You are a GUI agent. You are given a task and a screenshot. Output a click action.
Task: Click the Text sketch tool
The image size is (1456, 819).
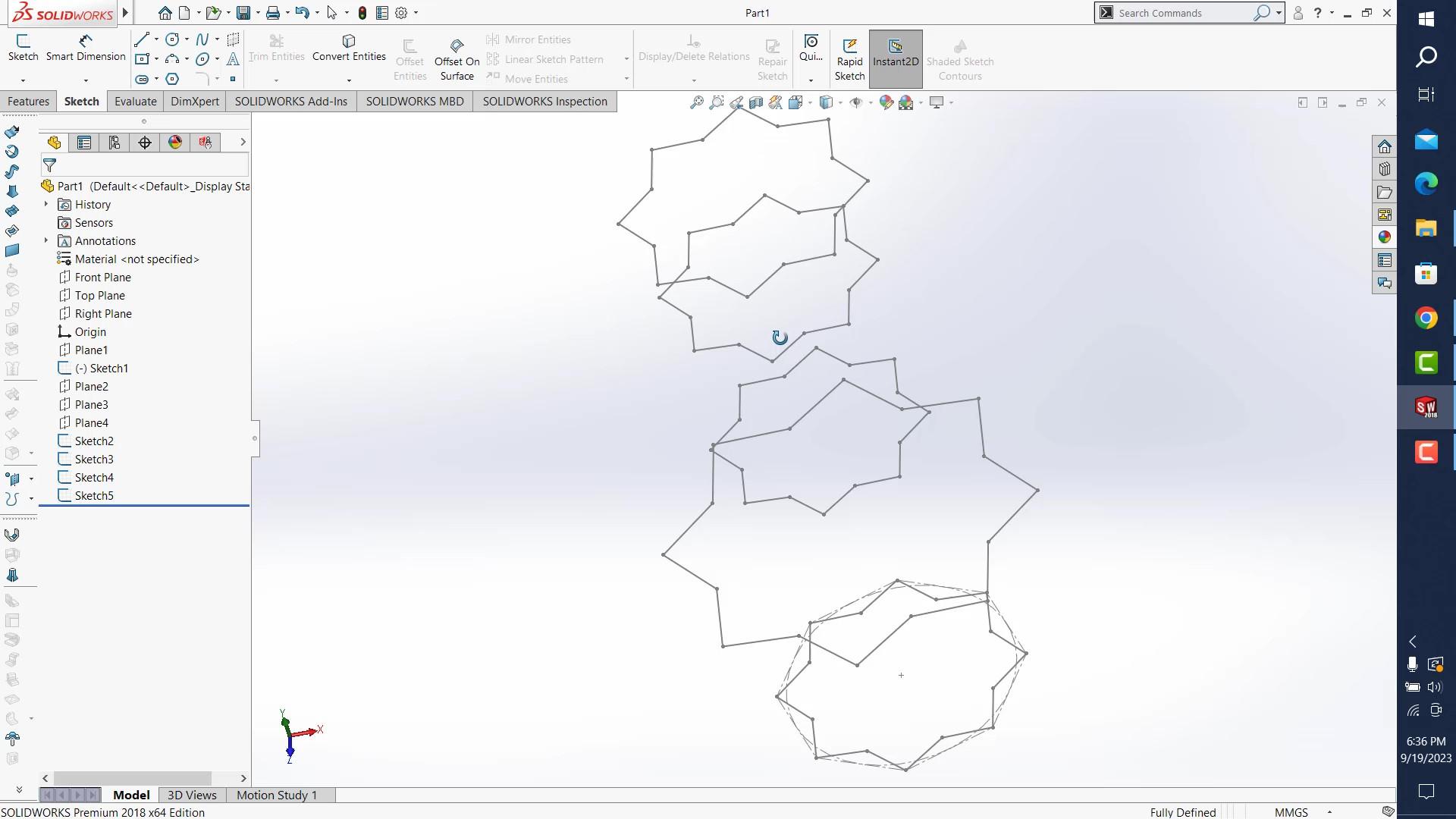pyautogui.click(x=233, y=59)
